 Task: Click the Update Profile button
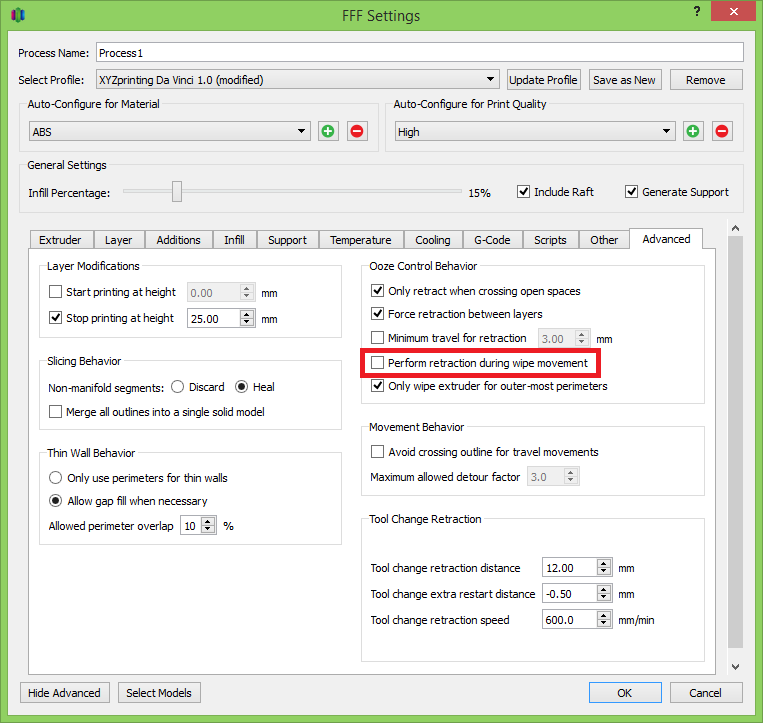tap(544, 80)
